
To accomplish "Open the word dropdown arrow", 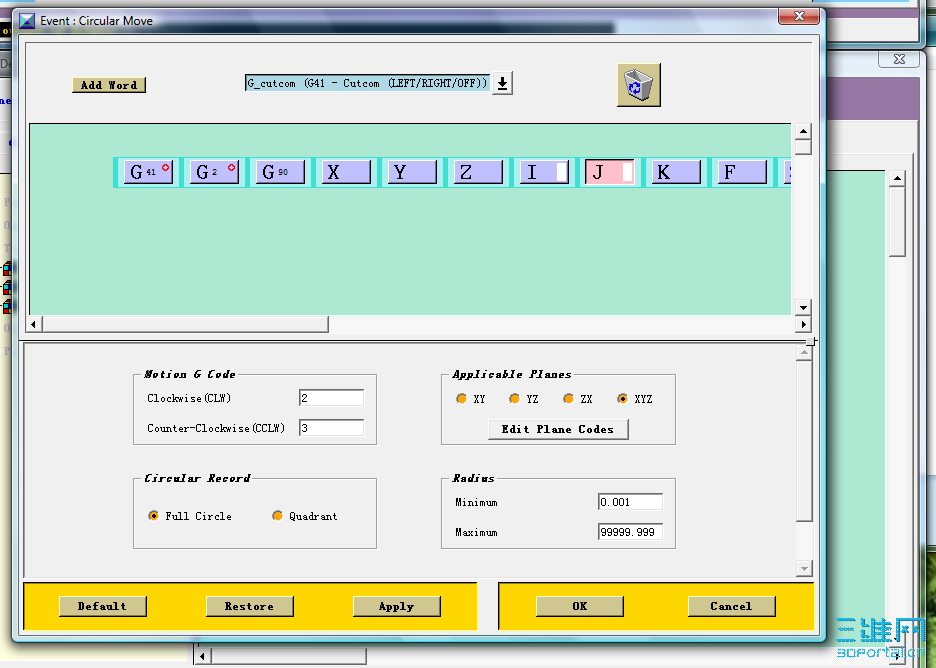I will tap(503, 83).
